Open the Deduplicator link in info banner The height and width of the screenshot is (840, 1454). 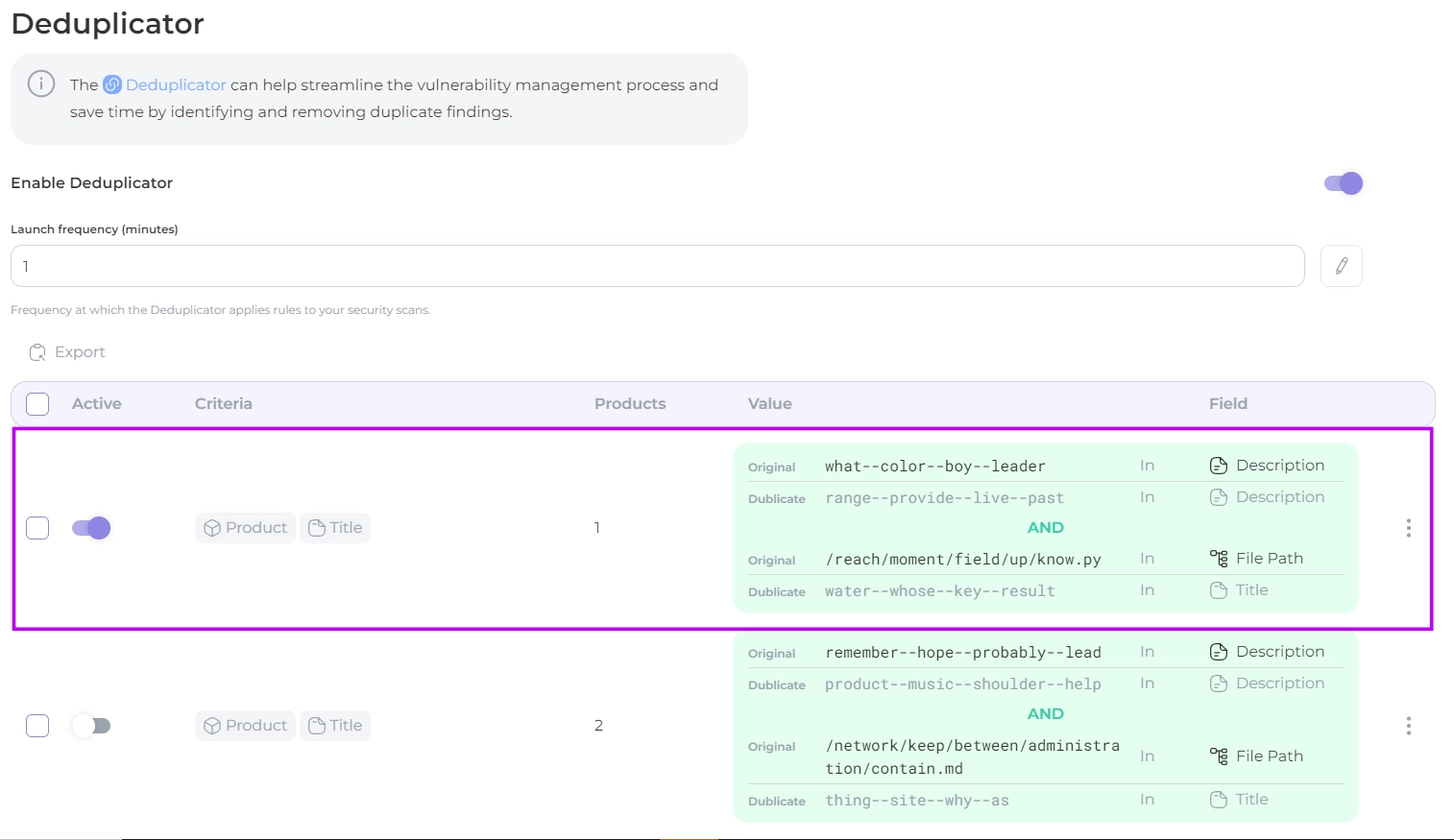pyautogui.click(x=175, y=84)
